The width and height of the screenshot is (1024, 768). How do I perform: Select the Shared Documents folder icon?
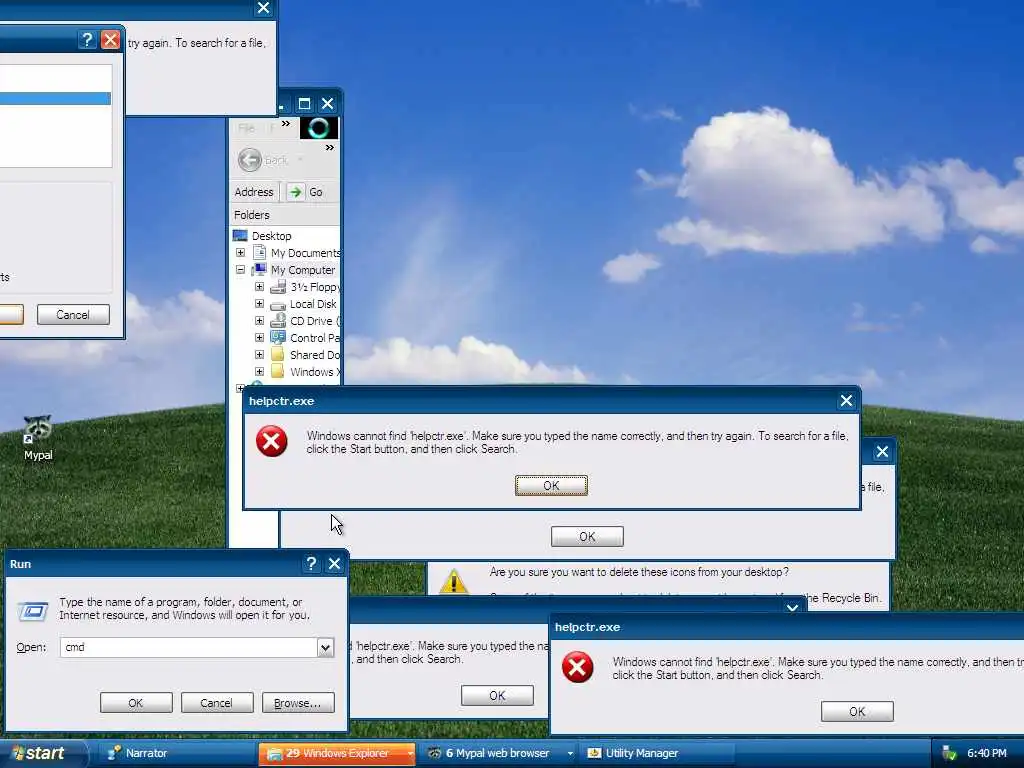[x=278, y=355]
